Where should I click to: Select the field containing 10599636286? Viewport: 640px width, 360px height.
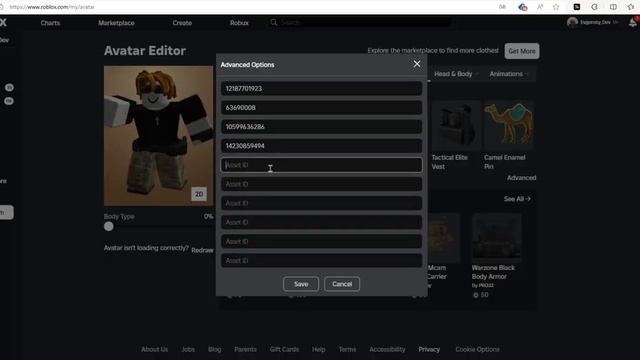322,127
